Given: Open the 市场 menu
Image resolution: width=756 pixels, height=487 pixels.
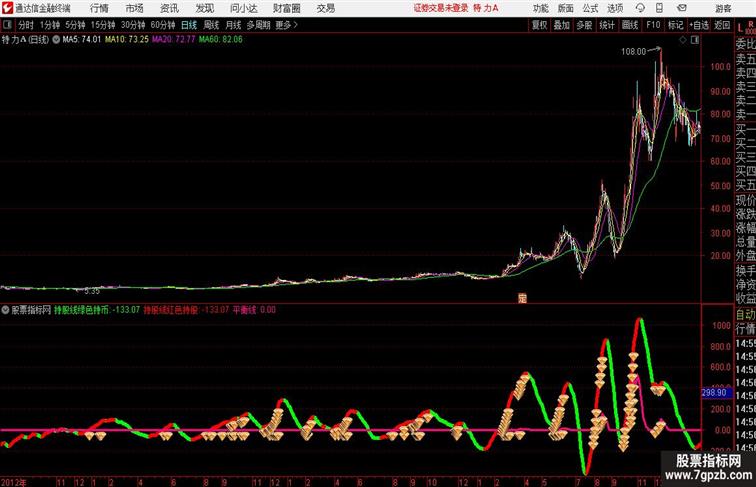Looking at the screenshot, I should point(135,8).
